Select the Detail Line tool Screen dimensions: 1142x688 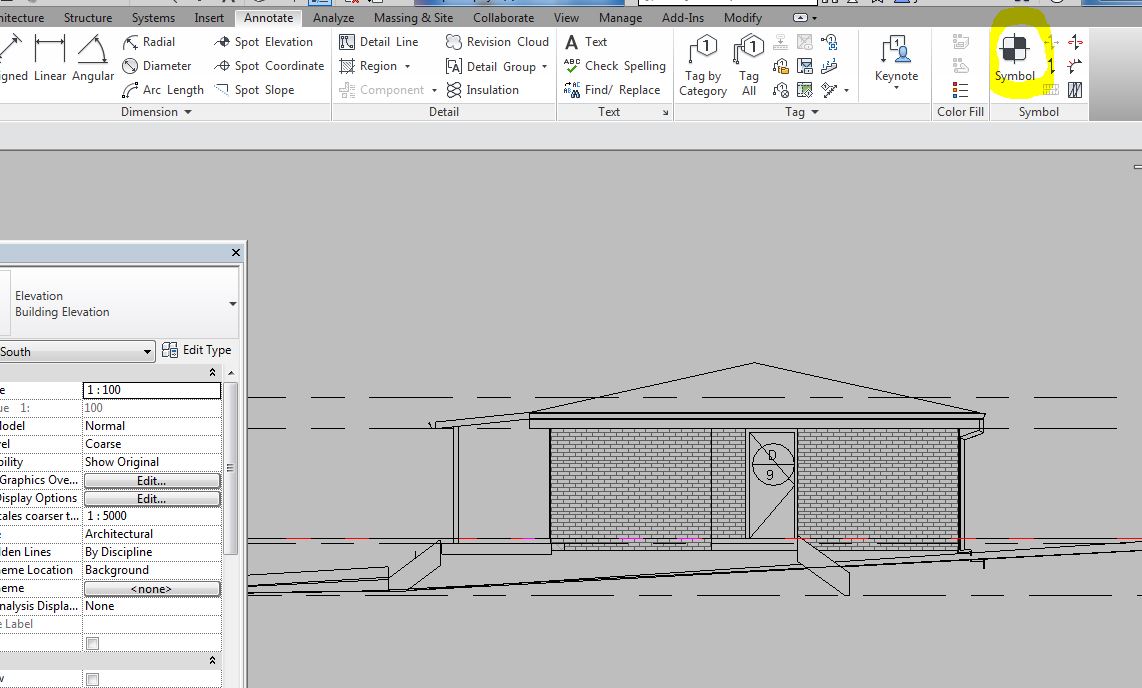coord(378,42)
